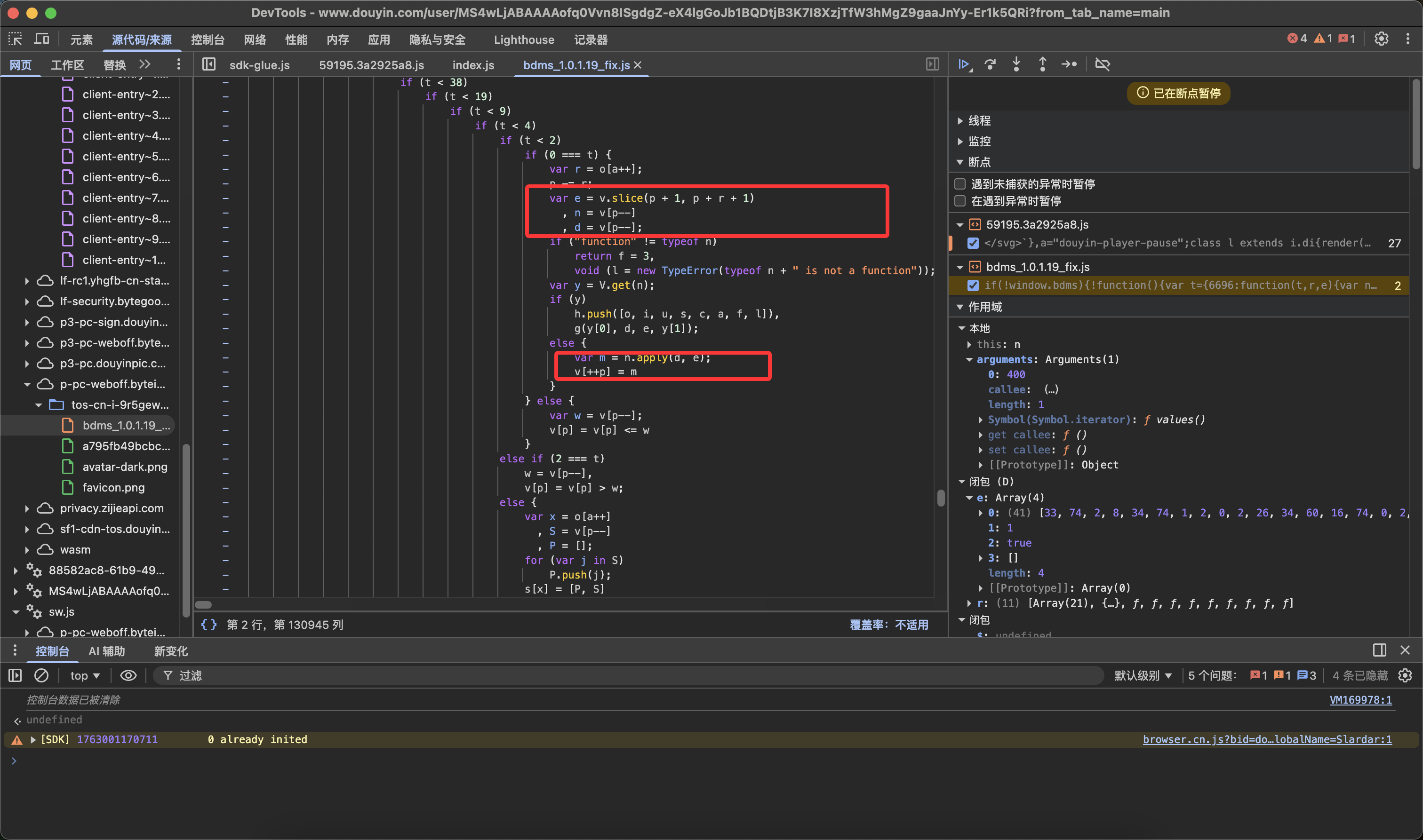The width and height of the screenshot is (1423, 840).
Task: Resume script execution button
Action: click(964, 64)
